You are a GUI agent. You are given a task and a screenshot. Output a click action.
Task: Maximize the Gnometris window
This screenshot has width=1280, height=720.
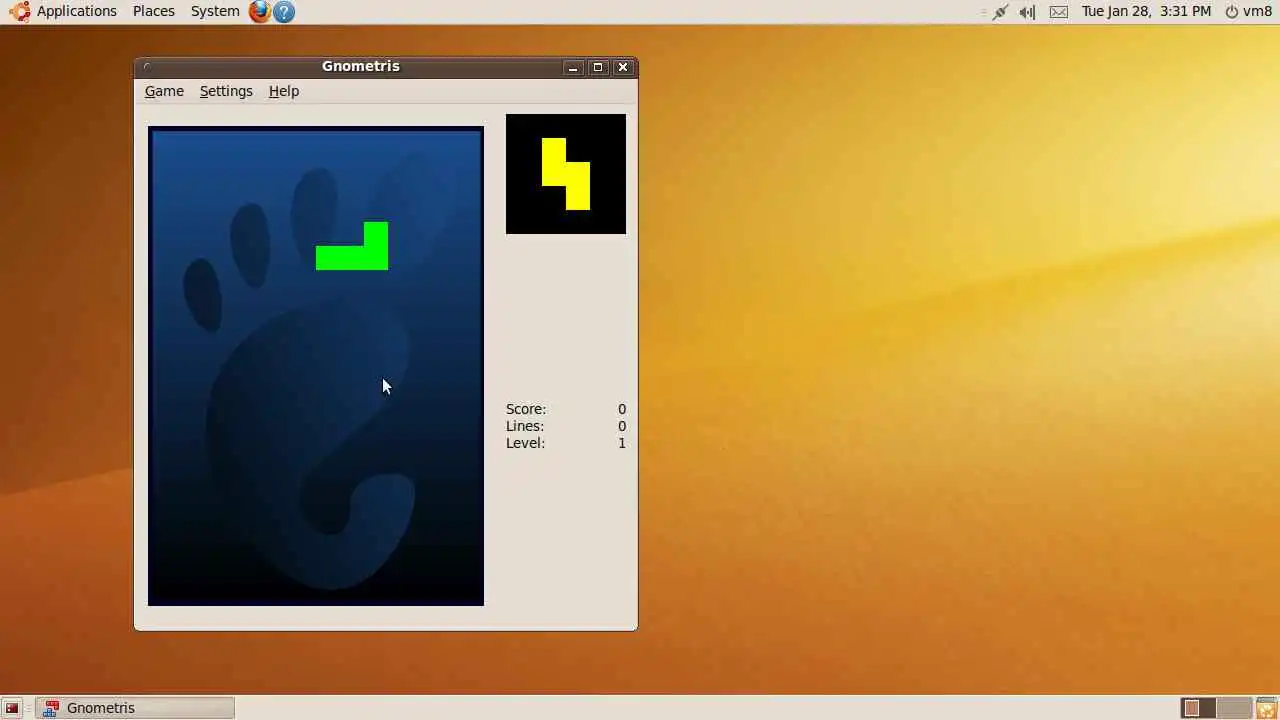598,67
